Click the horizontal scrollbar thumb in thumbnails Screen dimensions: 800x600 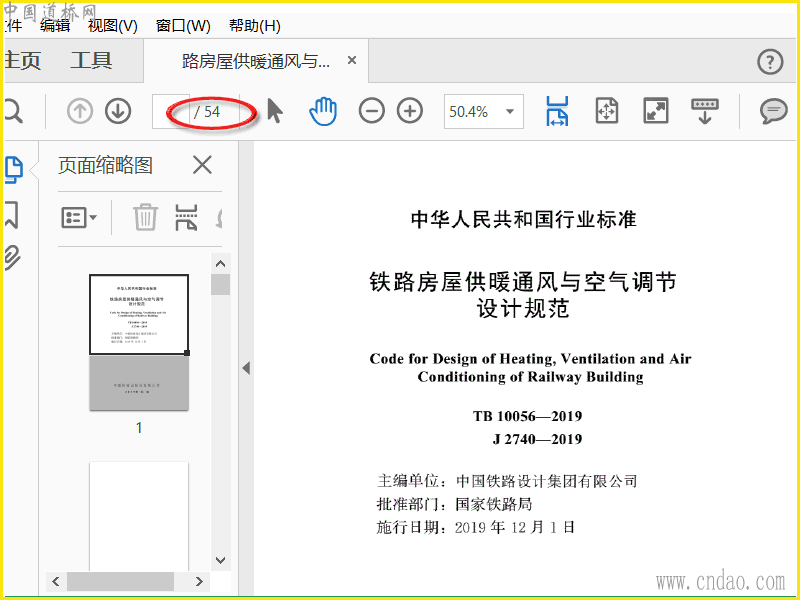click(120, 581)
